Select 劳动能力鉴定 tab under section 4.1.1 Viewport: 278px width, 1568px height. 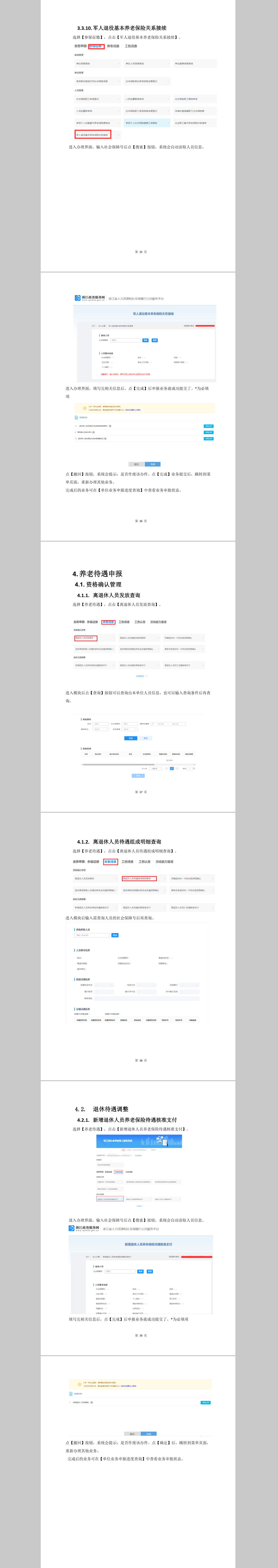pos(159,622)
